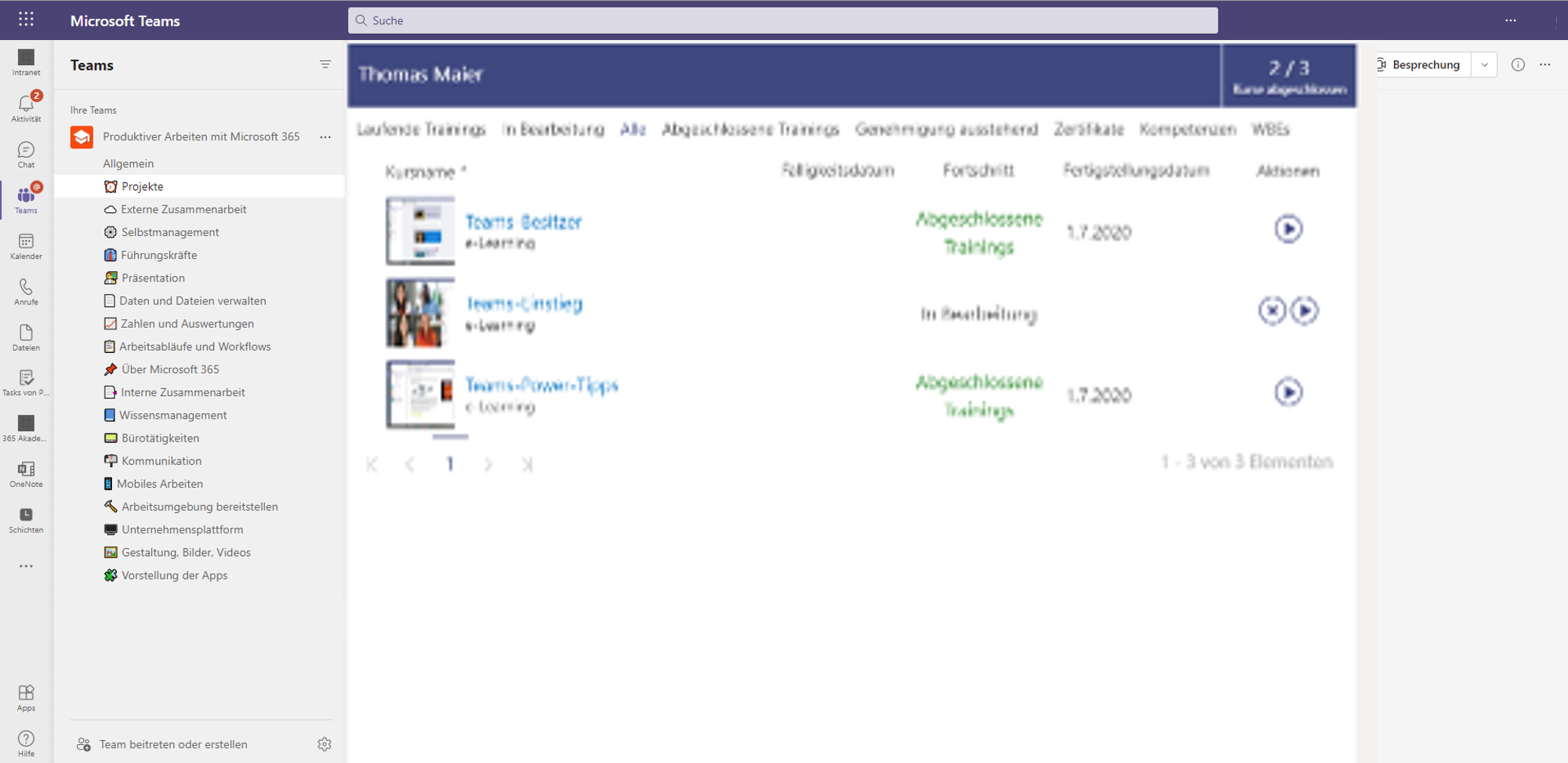Go to first page of results
Image resolution: width=1568 pixels, height=763 pixels.
pos(372,464)
